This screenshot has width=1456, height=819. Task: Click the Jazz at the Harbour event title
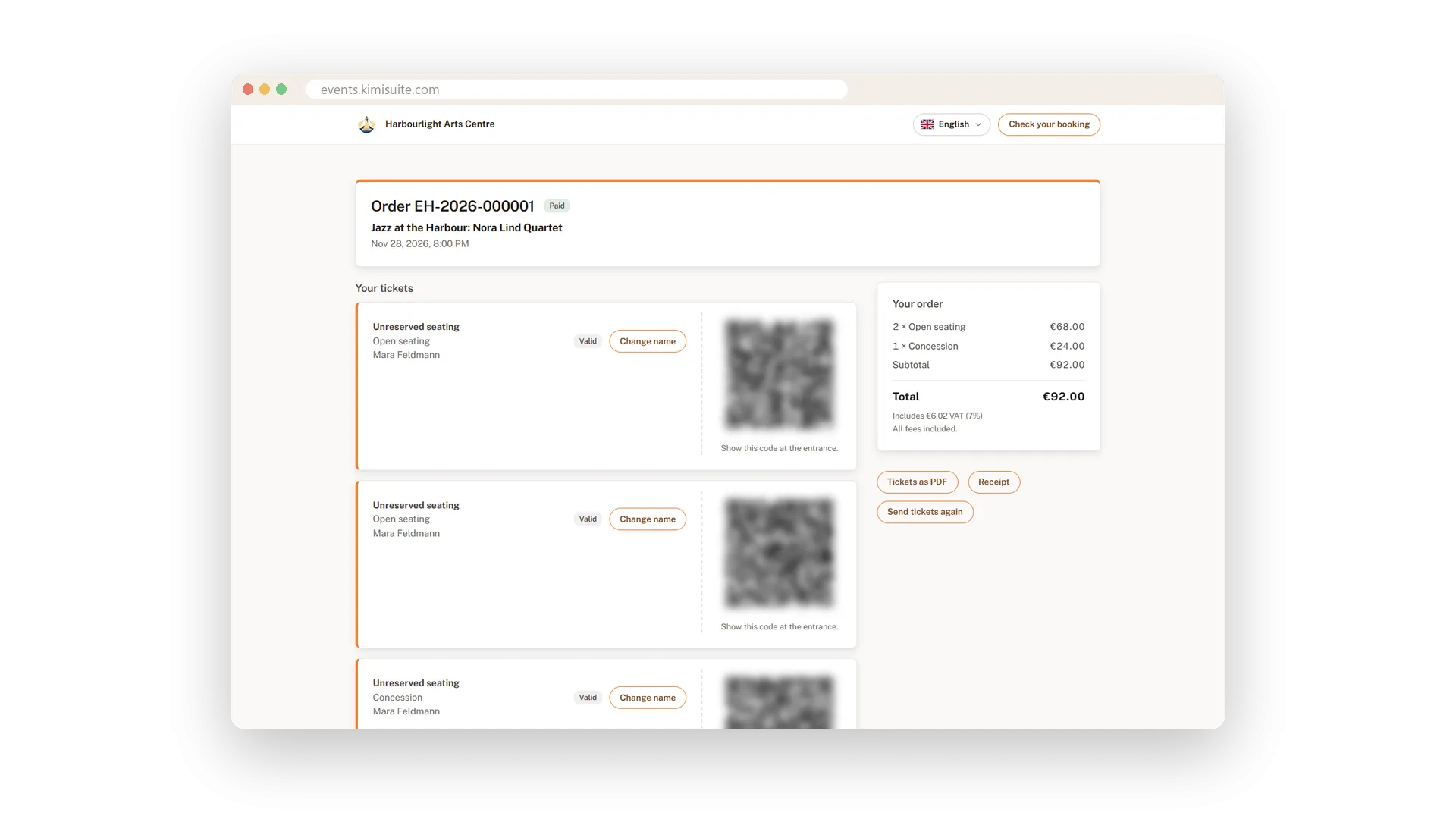466,227
